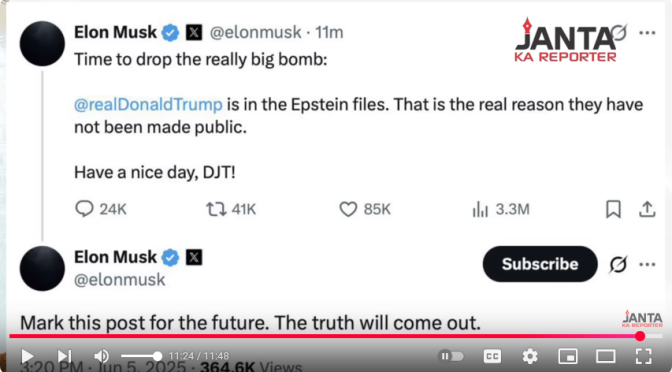
Task: Skip to the next video
Action: tap(64, 356)
